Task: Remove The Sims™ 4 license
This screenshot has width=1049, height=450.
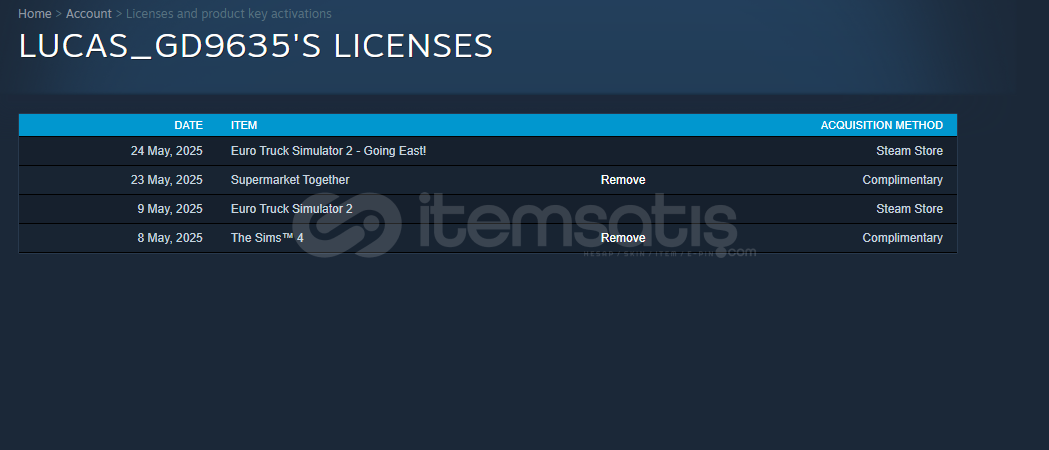Action: coord(623,238)
